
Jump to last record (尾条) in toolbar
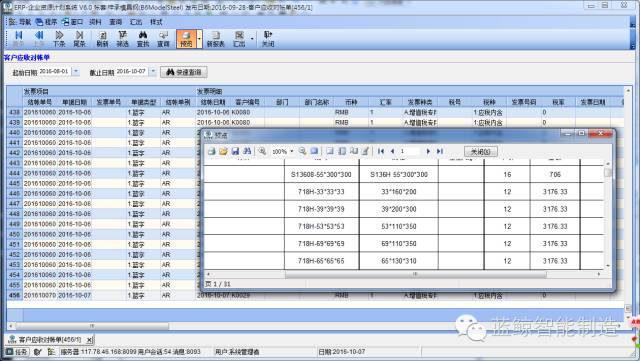point(80,39)
